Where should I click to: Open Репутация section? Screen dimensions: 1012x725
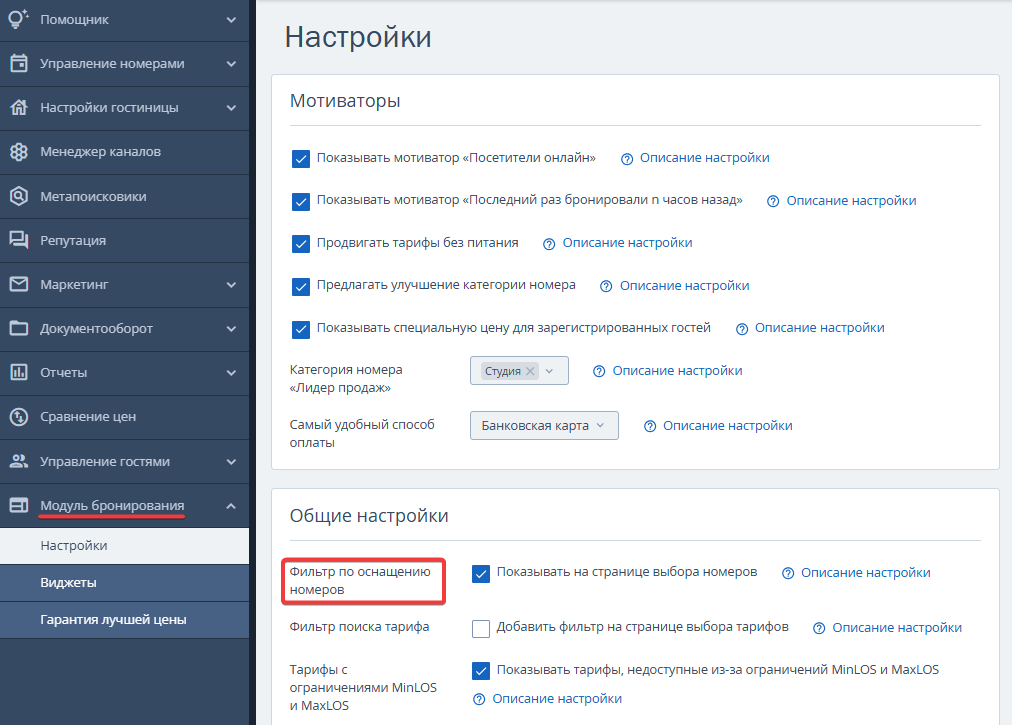pyautogui.click(x=125, y=240)
